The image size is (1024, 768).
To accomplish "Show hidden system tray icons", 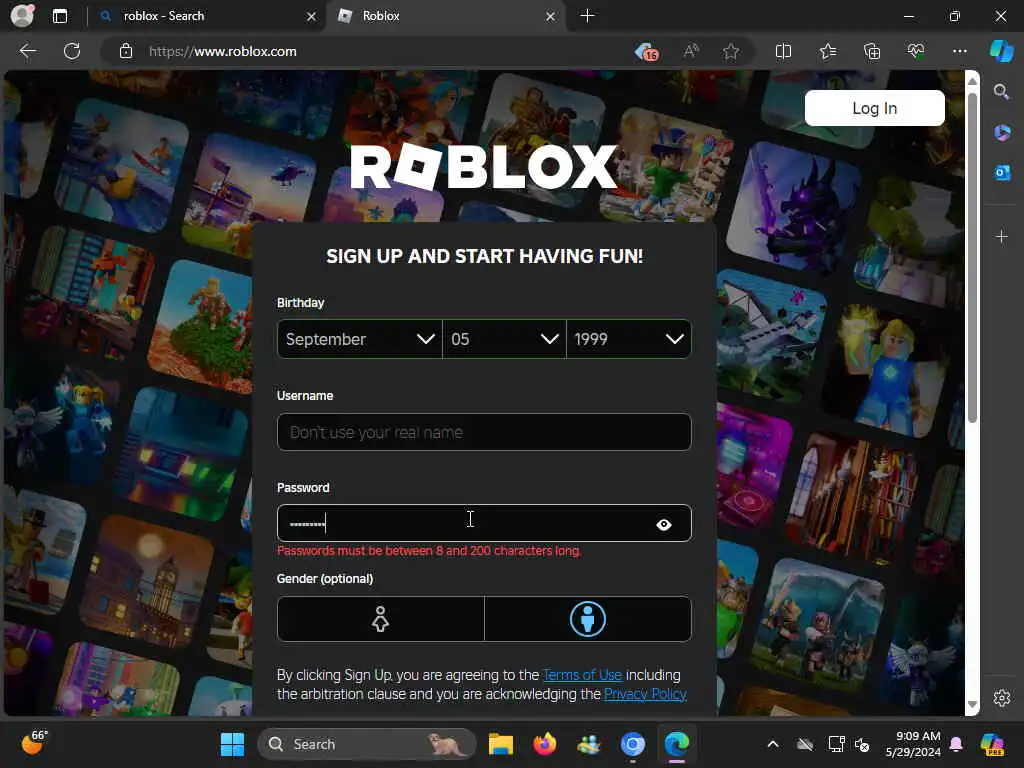I will [773, 744].
